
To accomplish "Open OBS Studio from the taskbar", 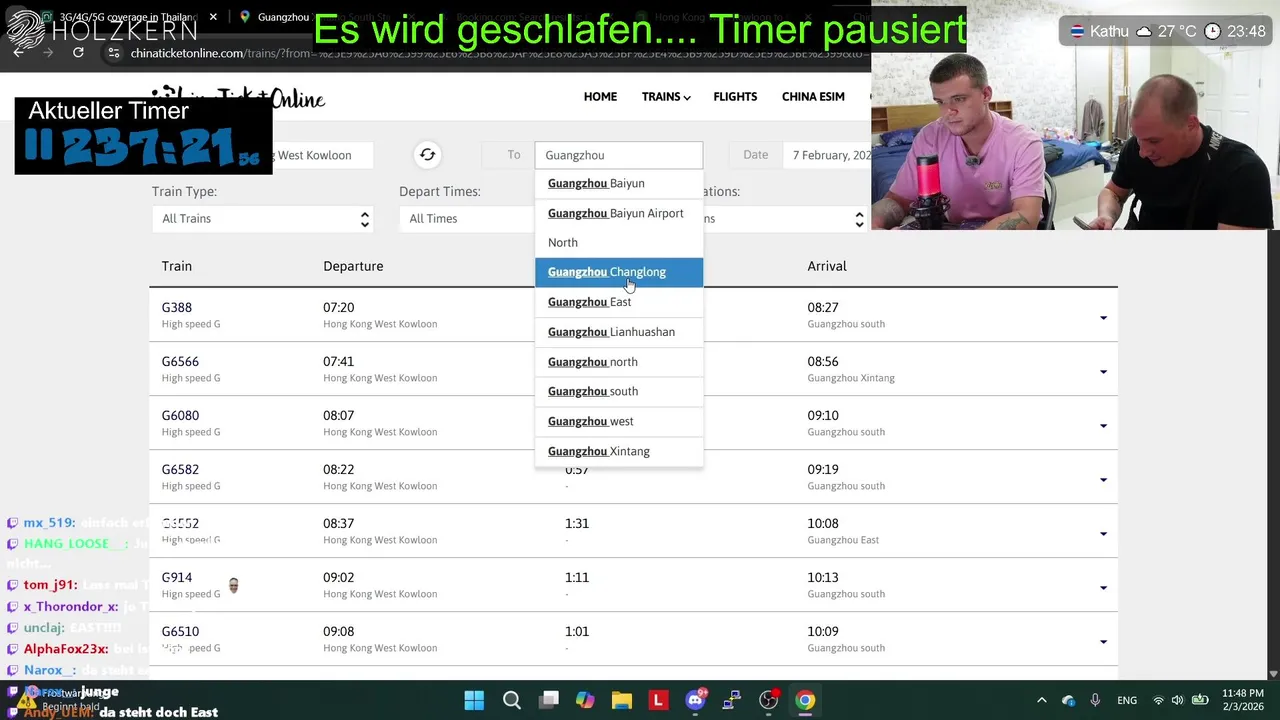I will click(x=768, y=700).
